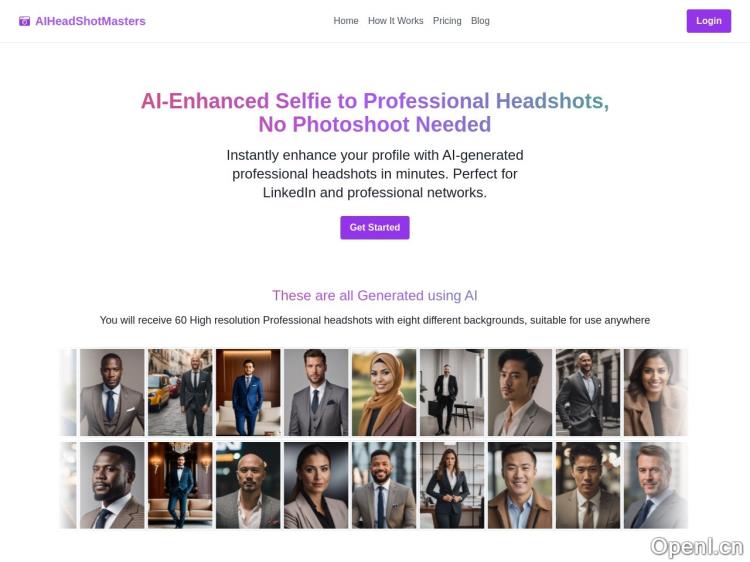Click headshot of bearded man in gray vest suit

coord(316,392)
